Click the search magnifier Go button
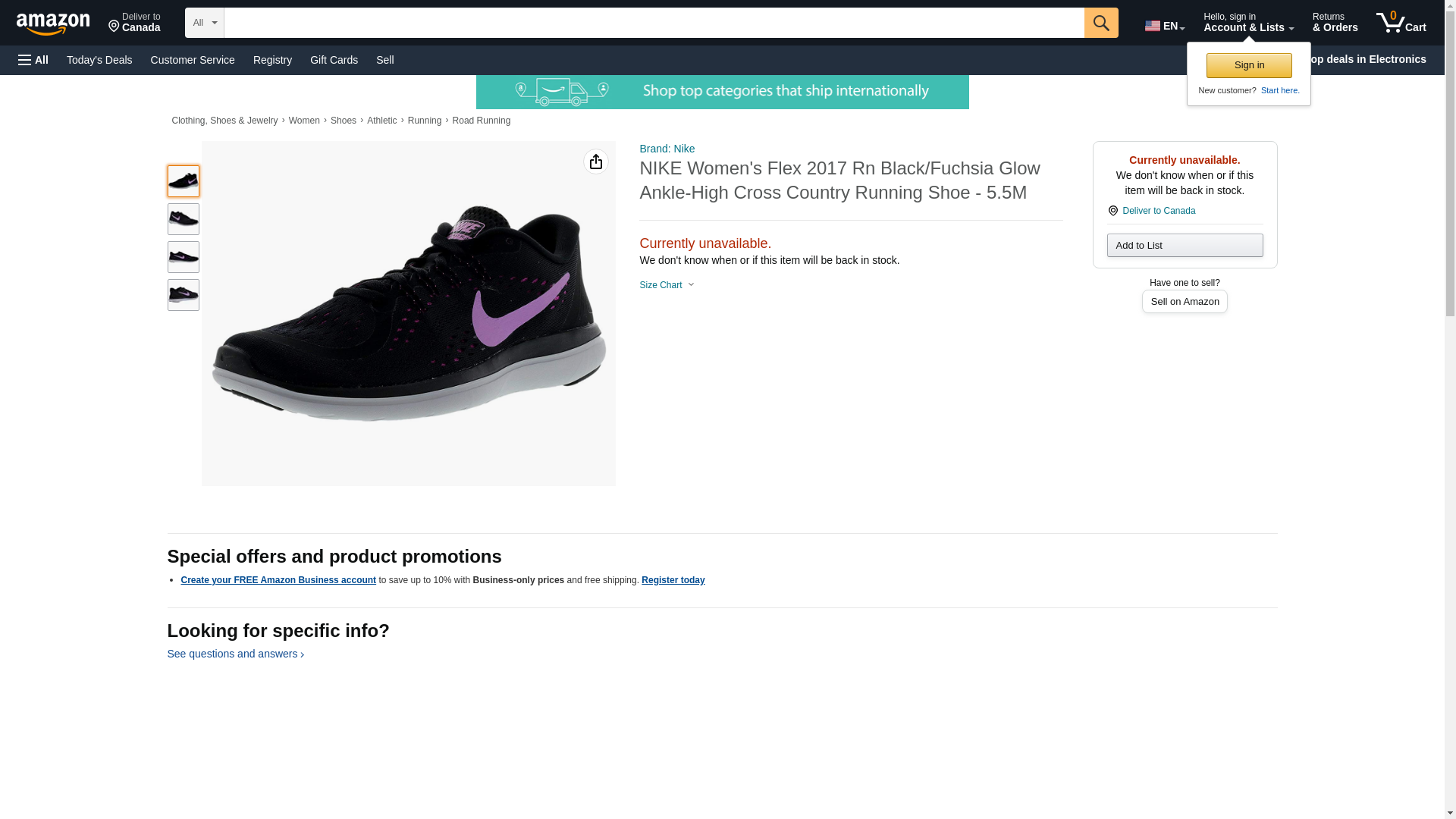 click(x=1100, y=23)
